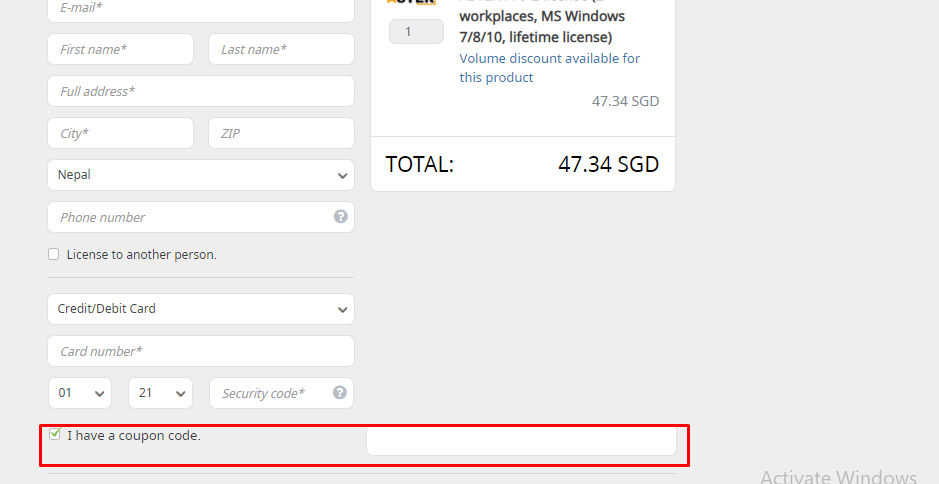Click the ZIP input field

(x=281, y=133)
